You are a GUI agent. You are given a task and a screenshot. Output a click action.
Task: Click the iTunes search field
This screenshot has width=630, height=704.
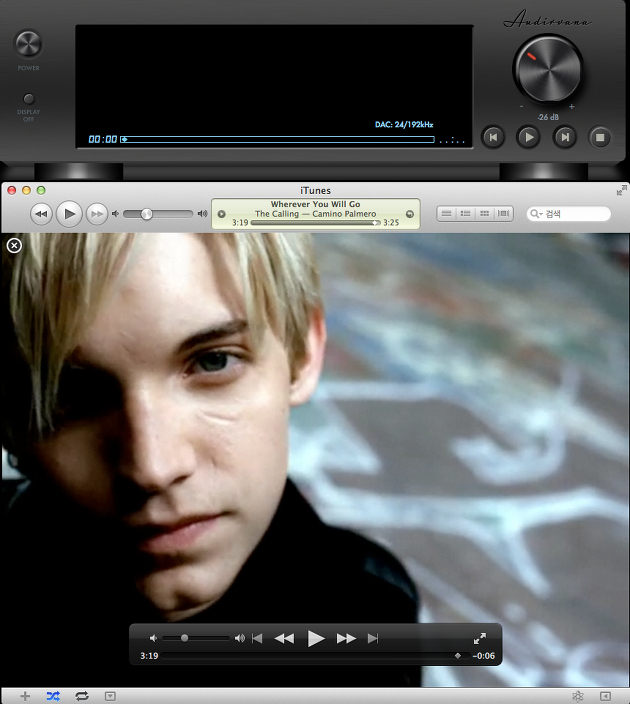tap(568, 214)
